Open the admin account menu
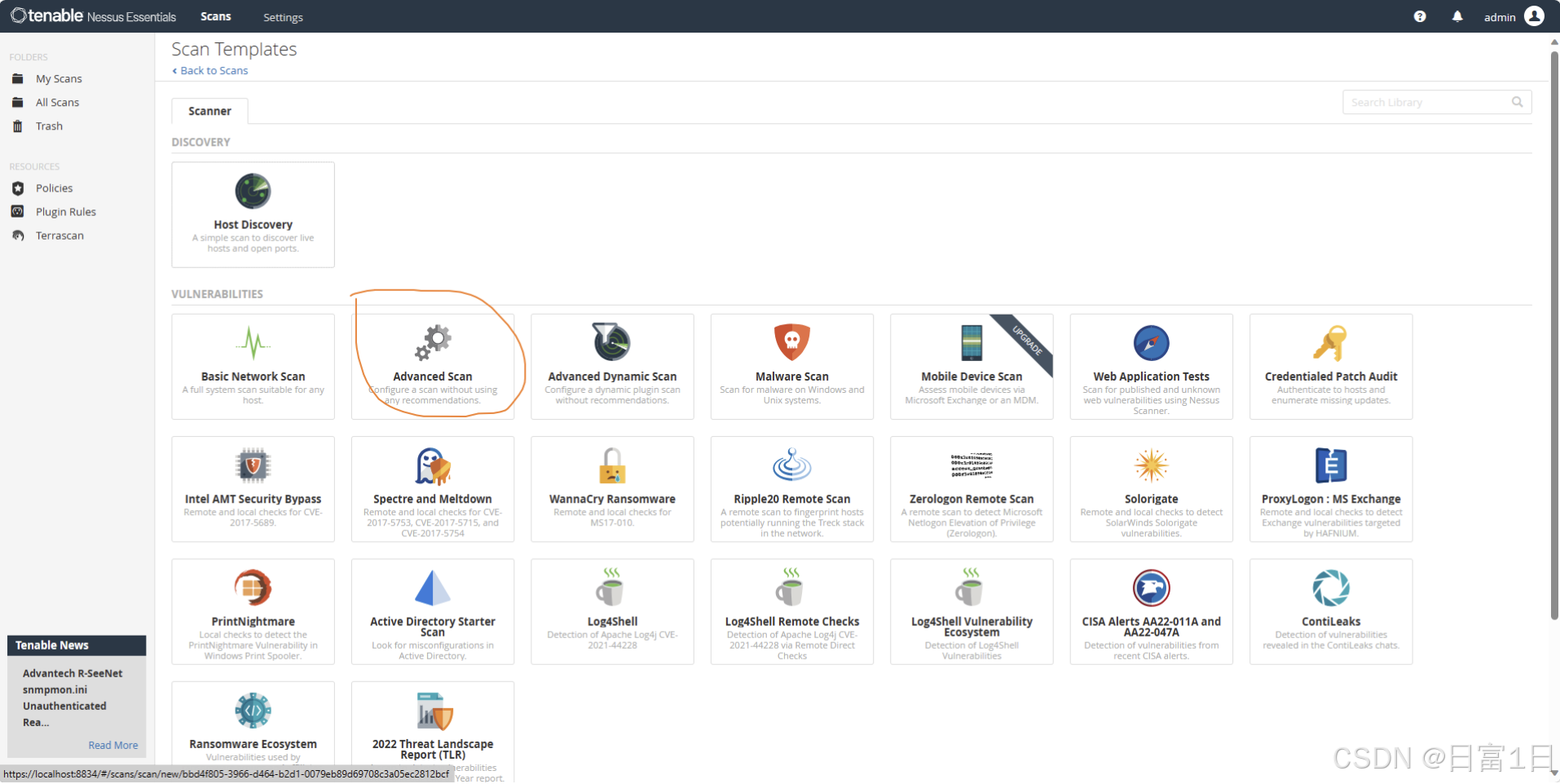Viewport: 1560px width, 784px height. 1514,16
